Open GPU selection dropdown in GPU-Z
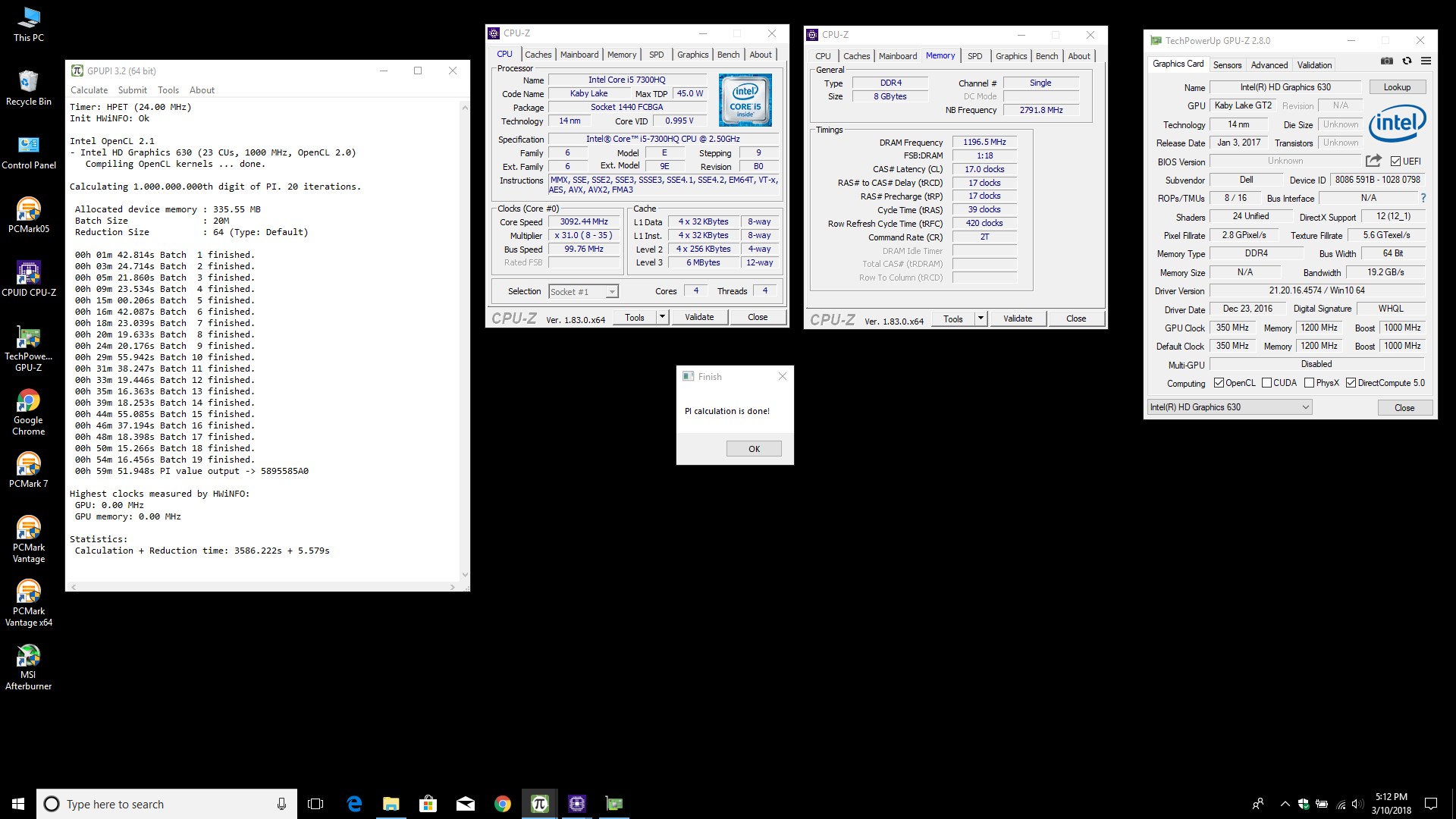 1229,407
